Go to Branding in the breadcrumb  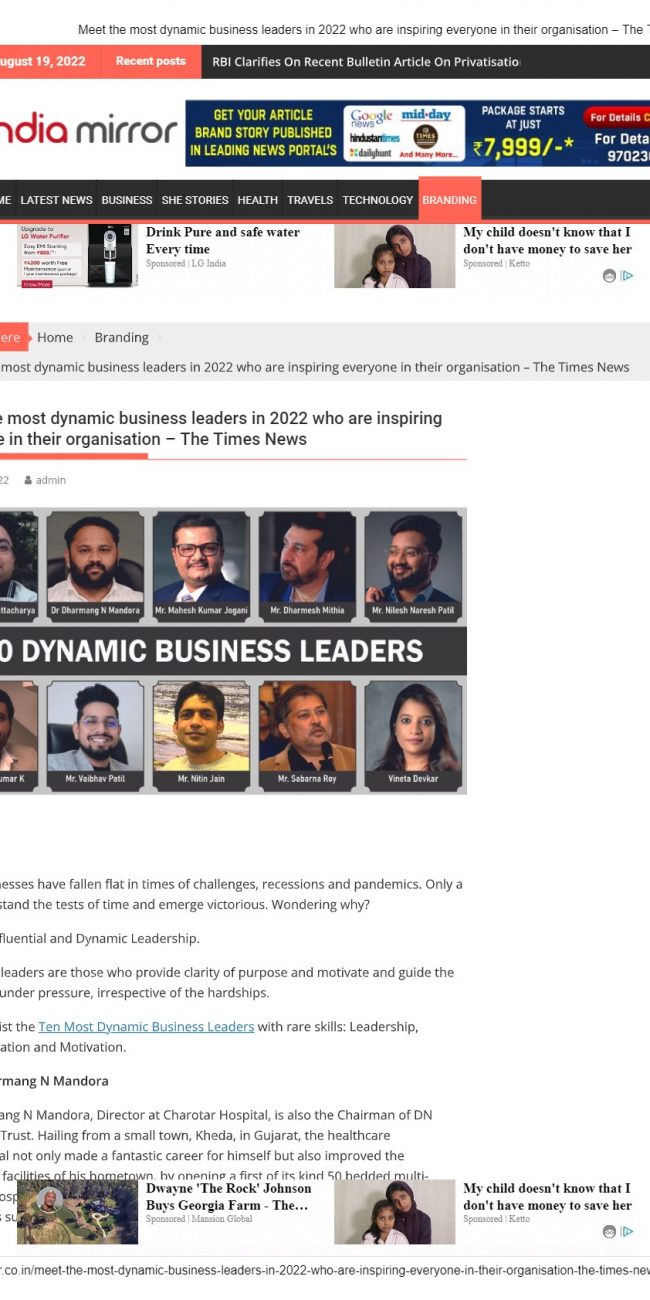coord(121,338)
